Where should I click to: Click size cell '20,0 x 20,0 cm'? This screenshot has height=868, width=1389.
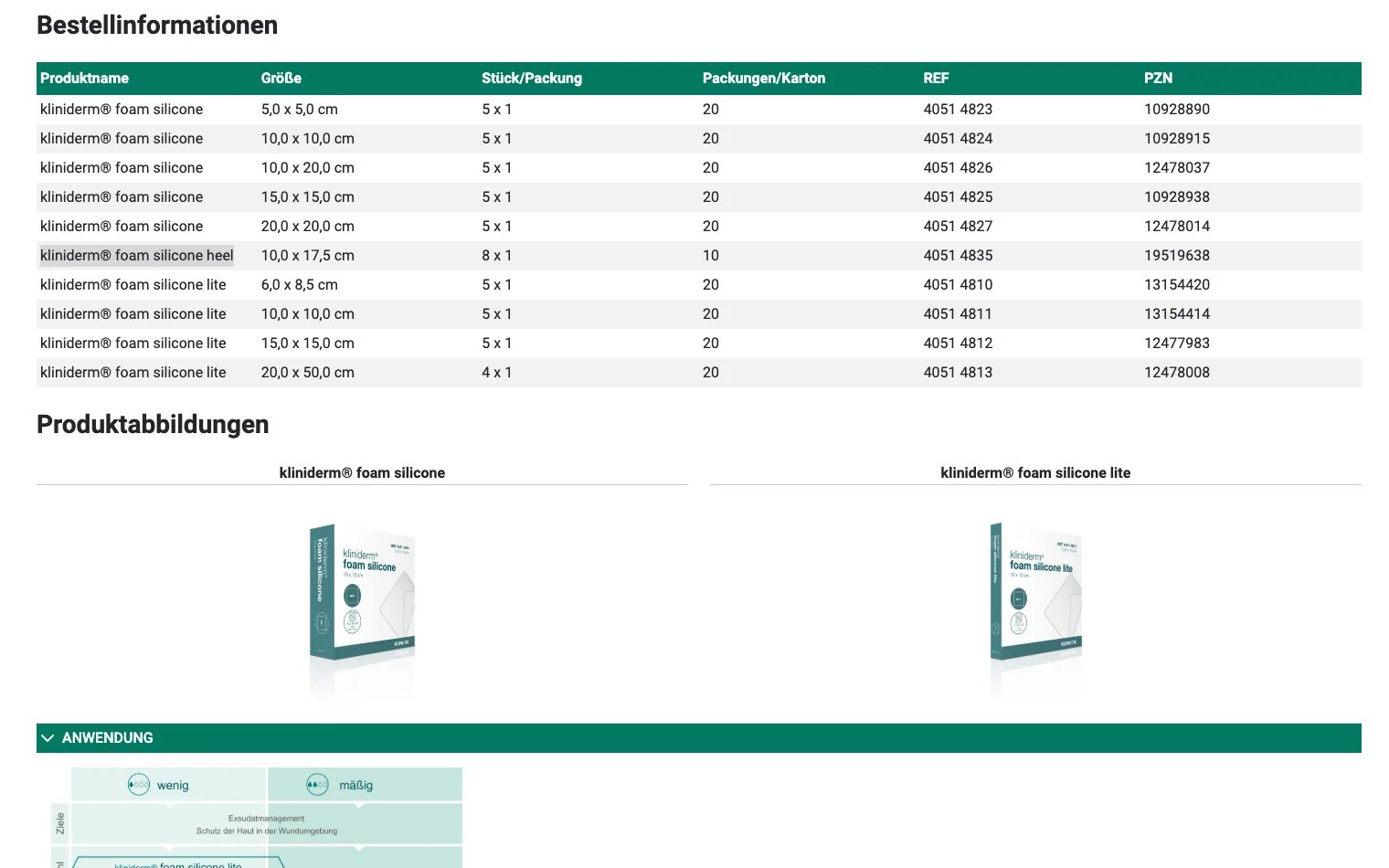pos(308,227)
